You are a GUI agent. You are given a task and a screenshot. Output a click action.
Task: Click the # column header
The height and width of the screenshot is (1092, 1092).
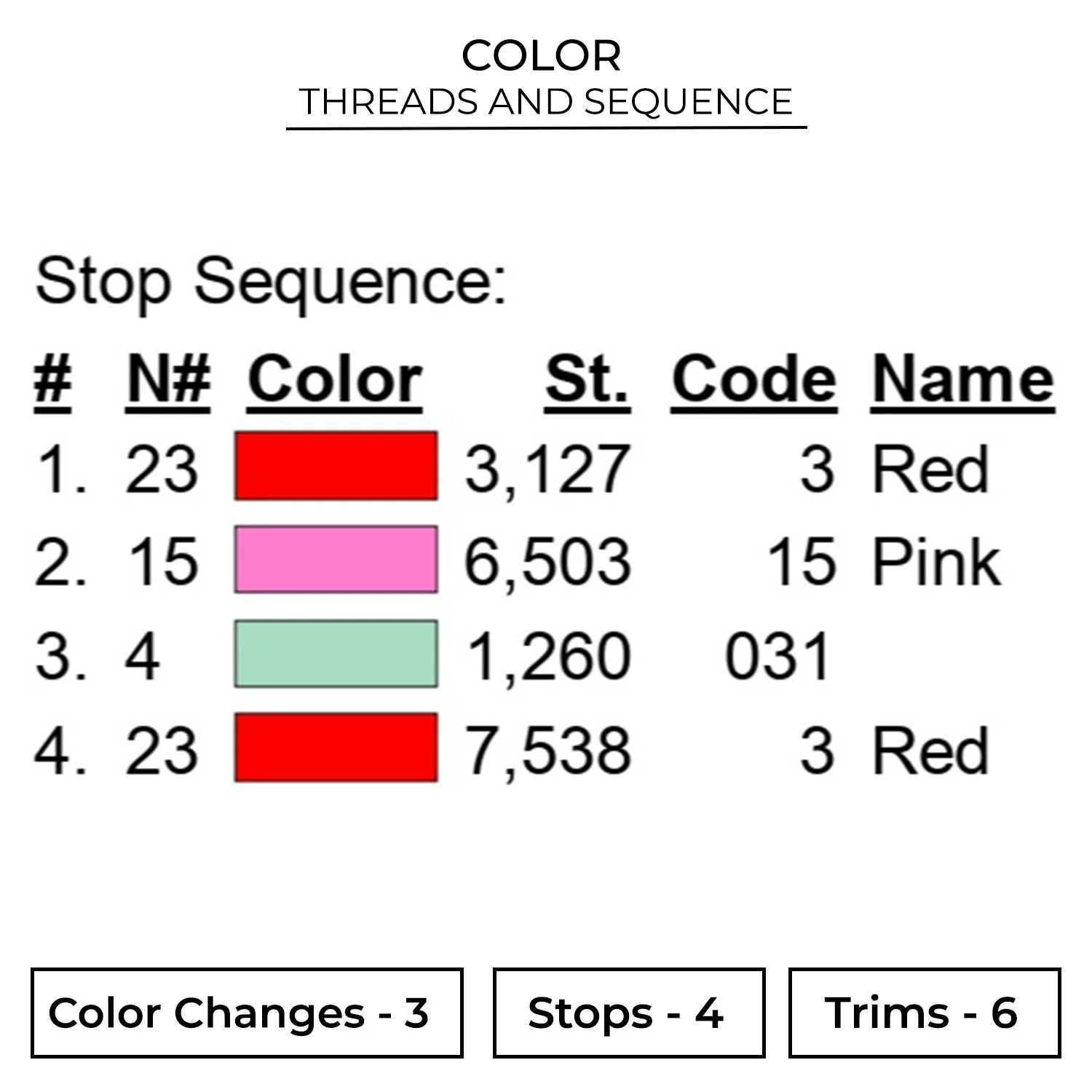coord(52,380)
